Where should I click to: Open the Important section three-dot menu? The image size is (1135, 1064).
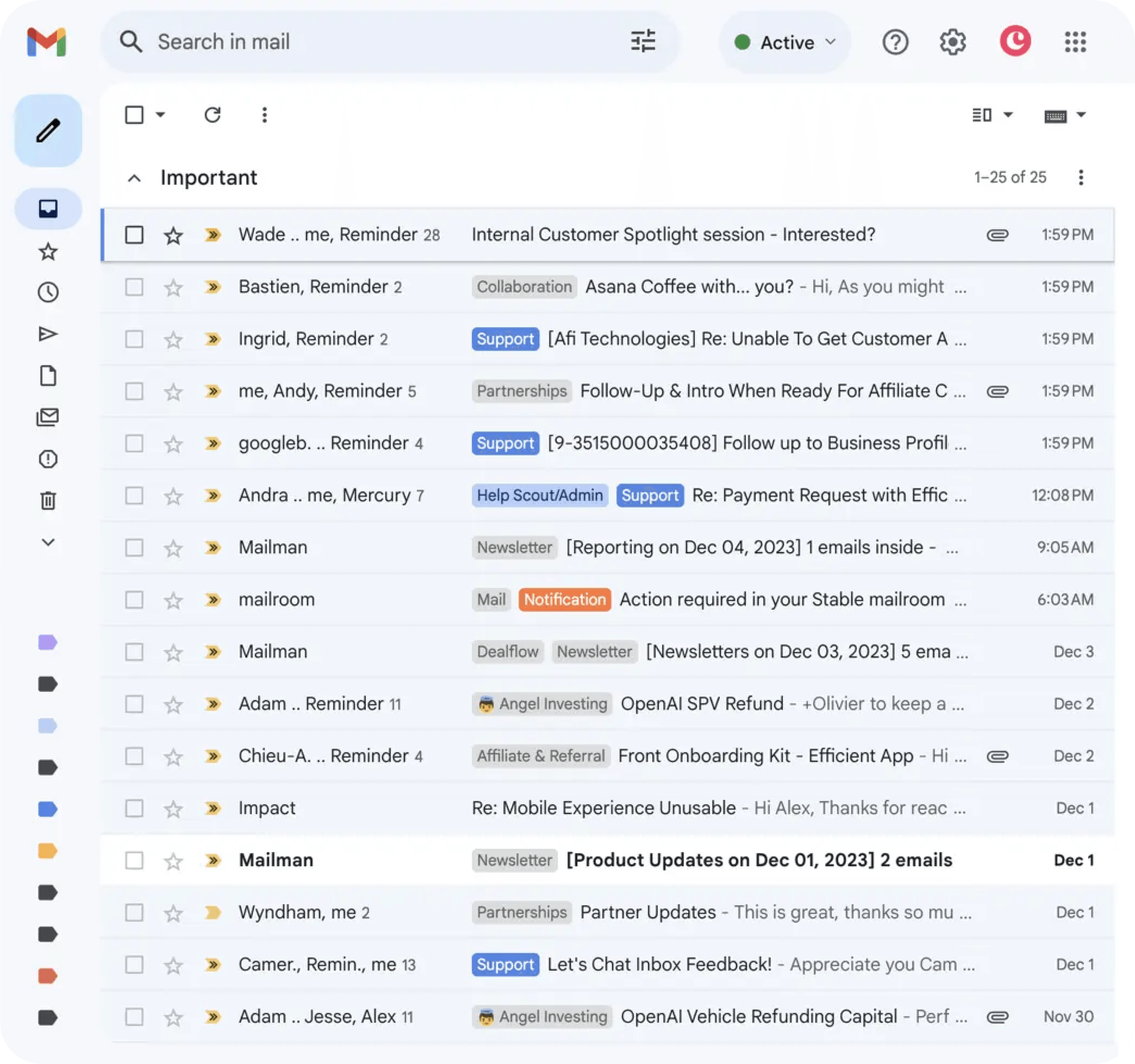[x=1081, y=178]
